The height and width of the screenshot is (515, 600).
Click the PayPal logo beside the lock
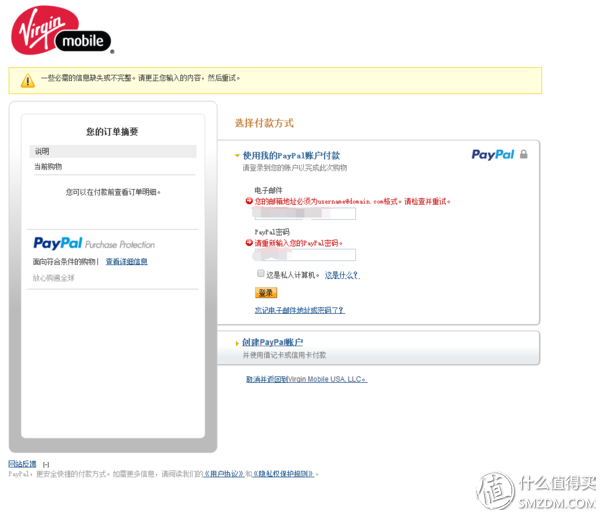coord(492,155)
